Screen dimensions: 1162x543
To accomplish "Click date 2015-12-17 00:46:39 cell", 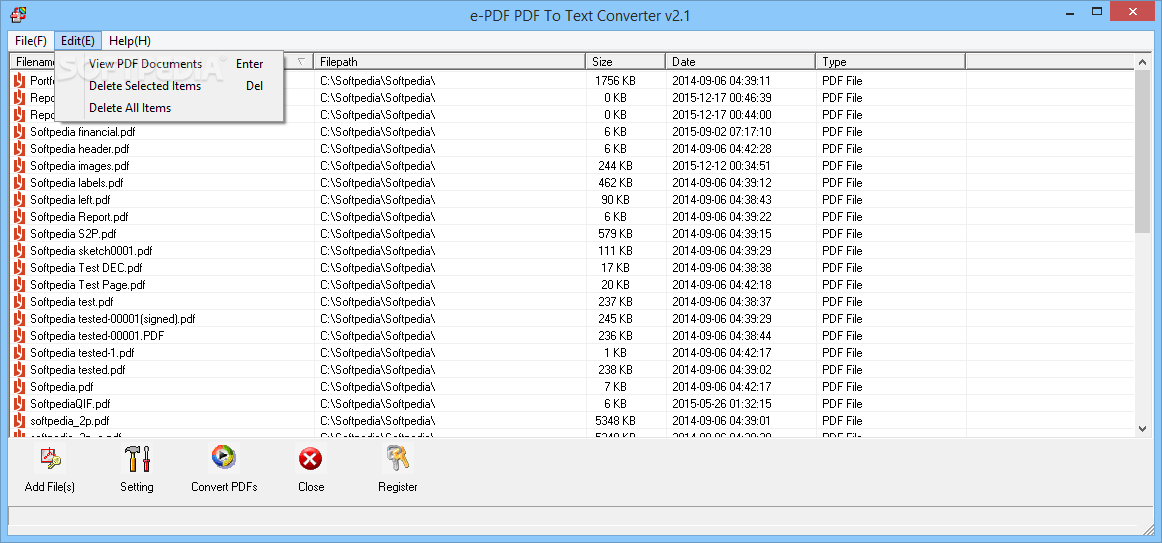I will [x=721, y=98].
